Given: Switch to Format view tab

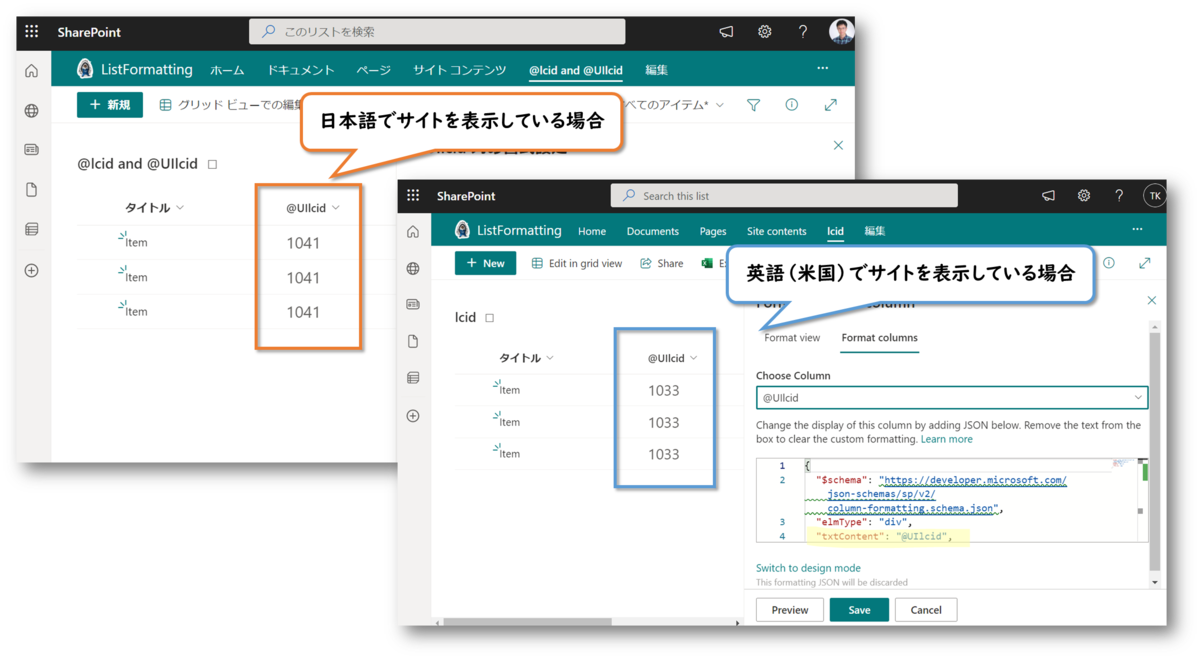Looking at the screenshot, I should [x=792, y=338].
